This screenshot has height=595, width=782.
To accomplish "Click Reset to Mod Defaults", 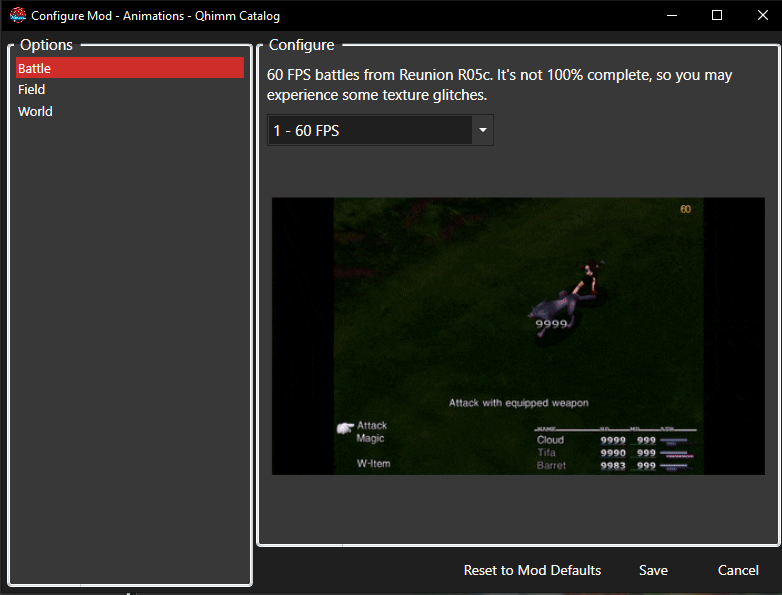I will coord(532,570).
